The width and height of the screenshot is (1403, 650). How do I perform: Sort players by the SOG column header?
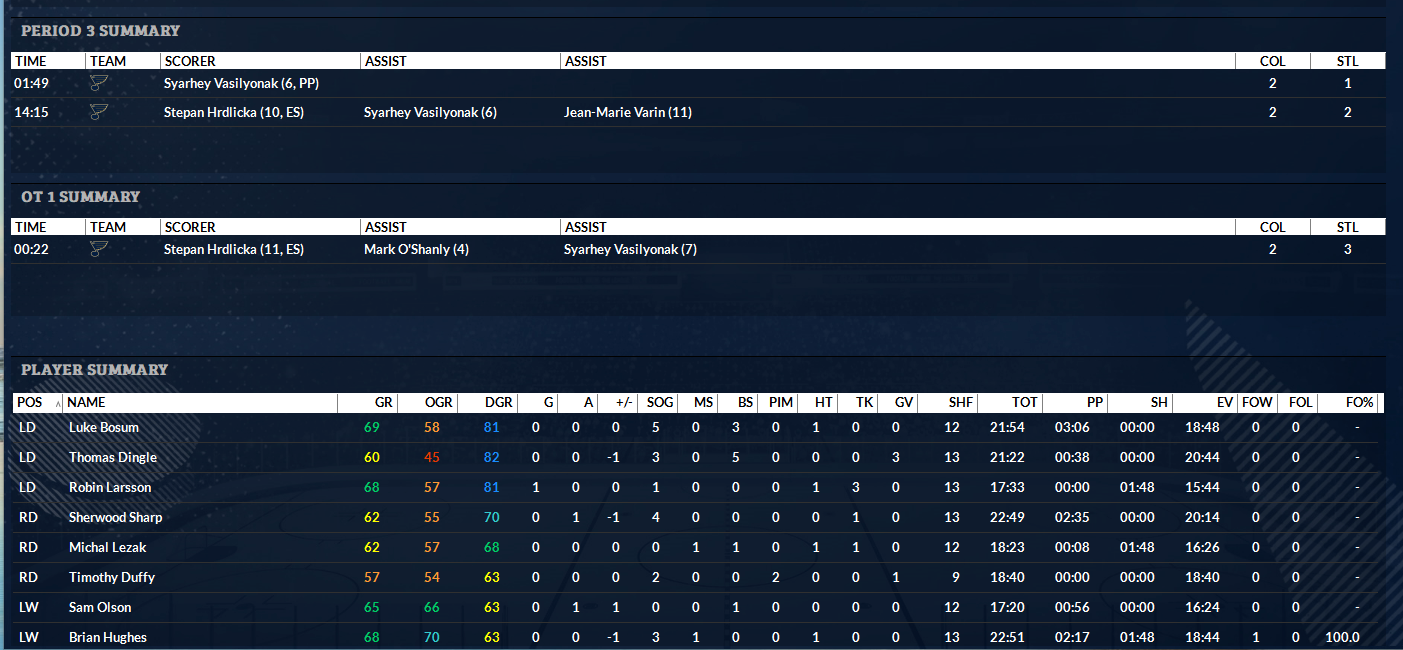pos(660,402)
